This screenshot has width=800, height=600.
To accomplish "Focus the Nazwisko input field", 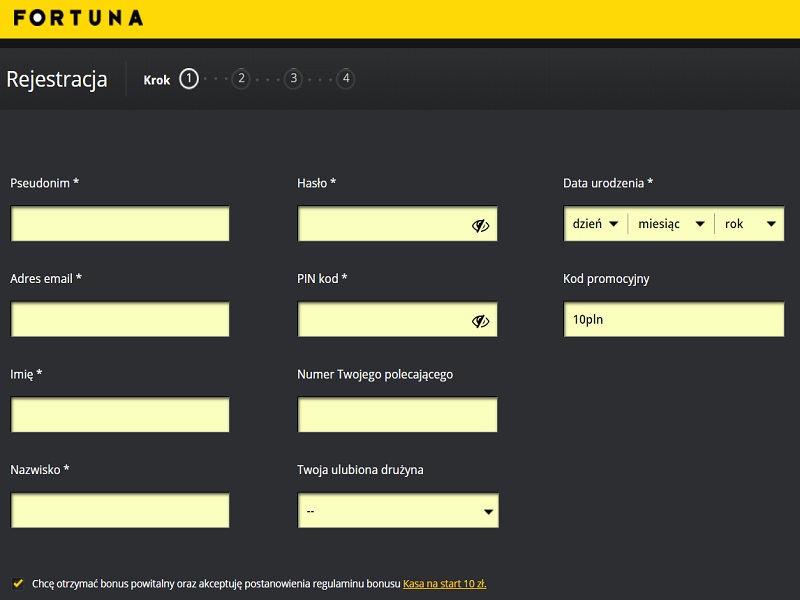I will [120, 511].
